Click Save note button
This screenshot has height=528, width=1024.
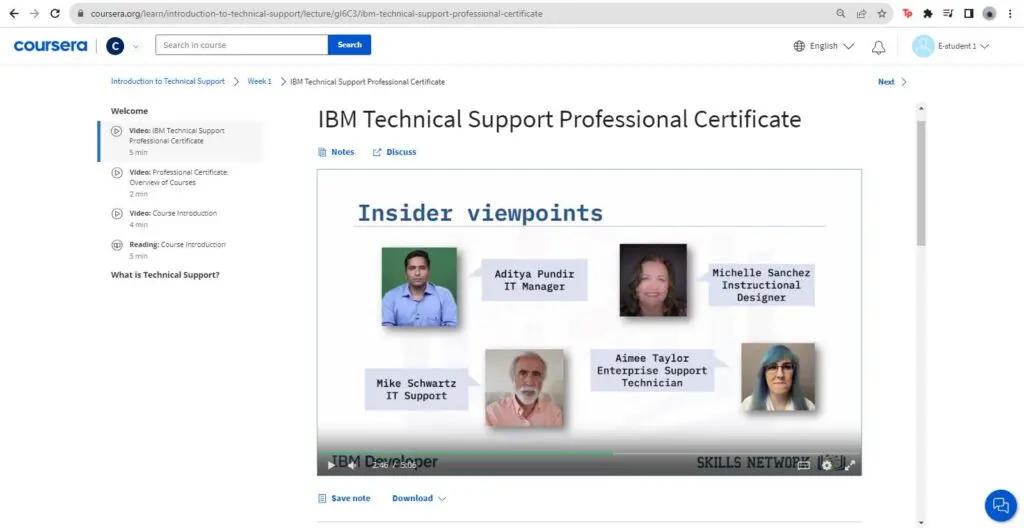344,498
